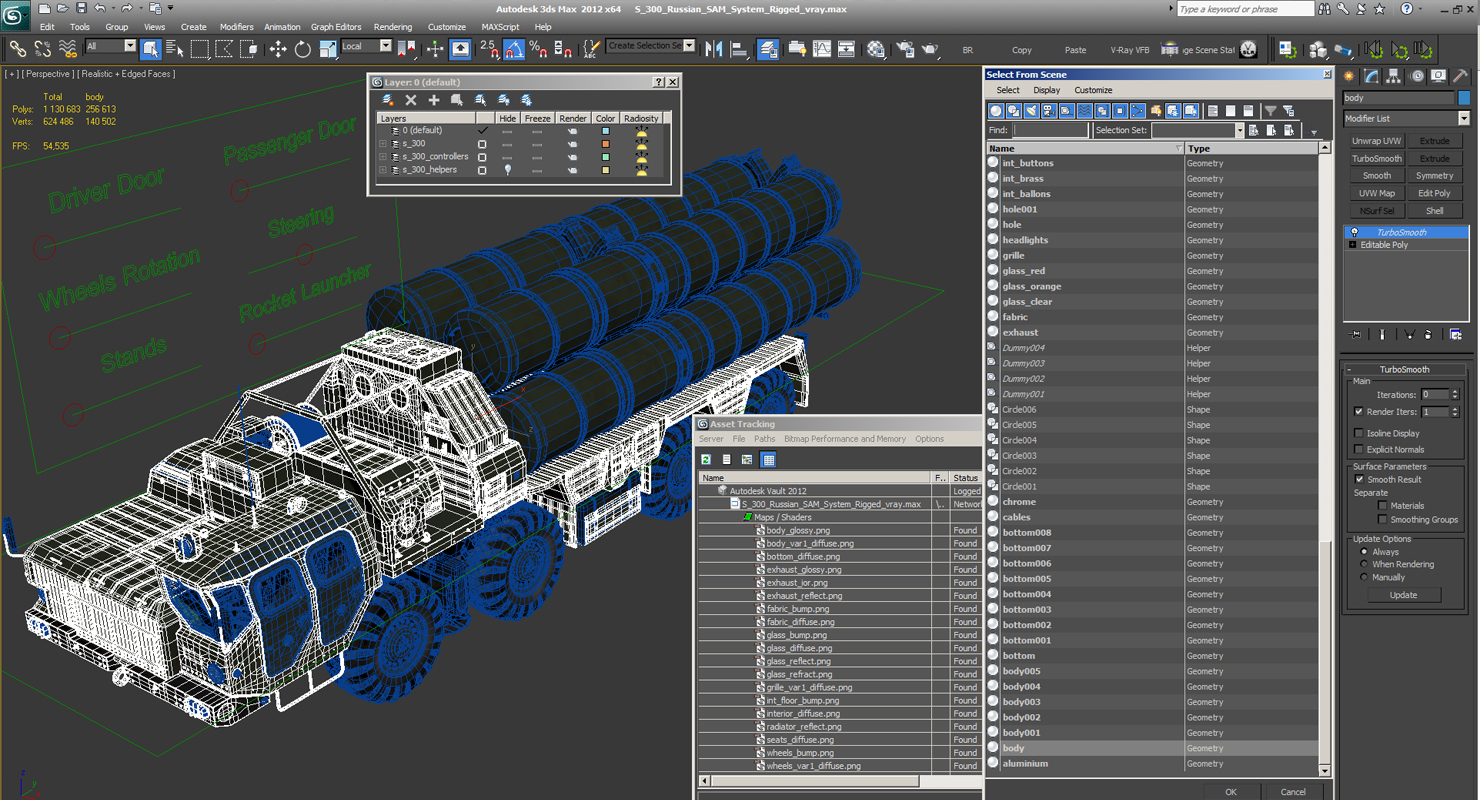Delete layer icon in Layer dialog
Viewport: 1480px width, 800px height.
pos(411,100)
